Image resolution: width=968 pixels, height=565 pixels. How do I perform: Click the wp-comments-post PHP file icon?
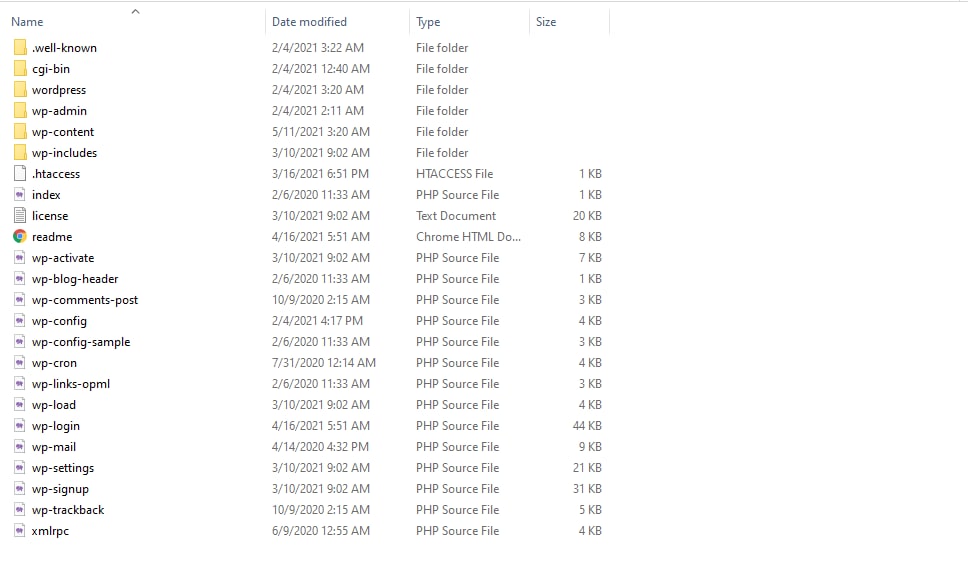coord(20,299)
